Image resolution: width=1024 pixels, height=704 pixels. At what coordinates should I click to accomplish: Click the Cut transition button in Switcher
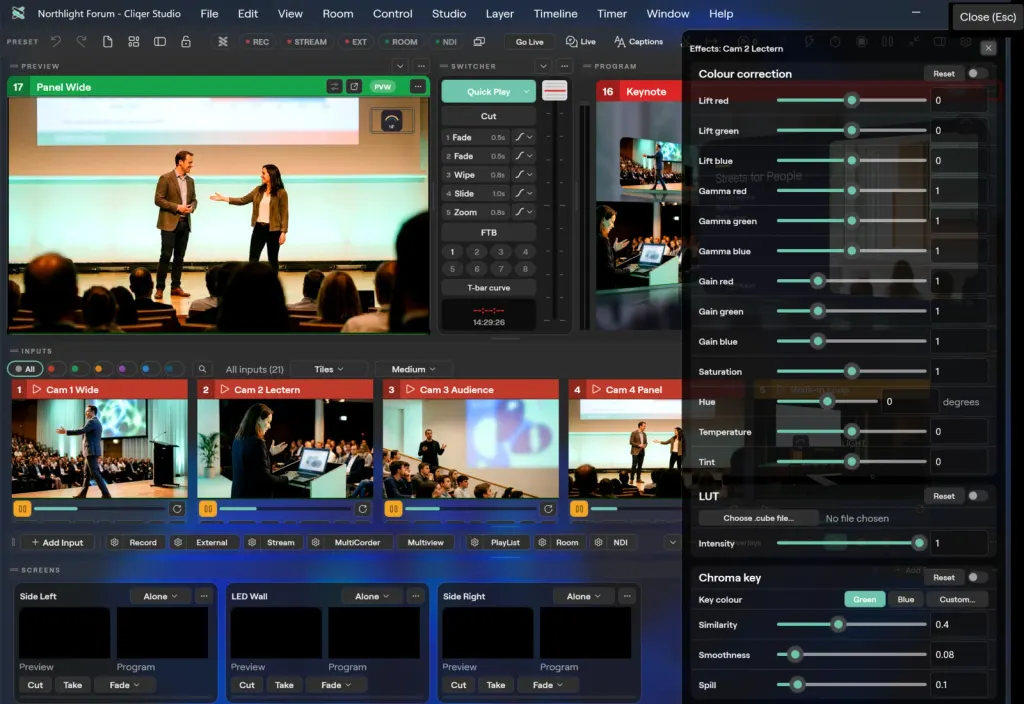click(488, 116)
